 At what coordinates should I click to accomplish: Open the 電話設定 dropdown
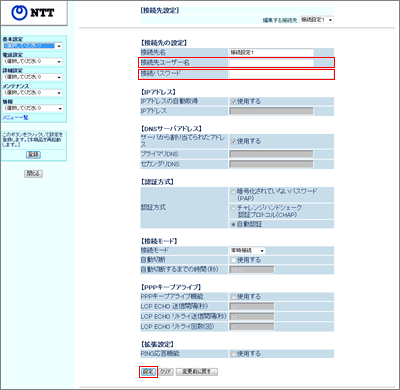(x=33, y=61)
